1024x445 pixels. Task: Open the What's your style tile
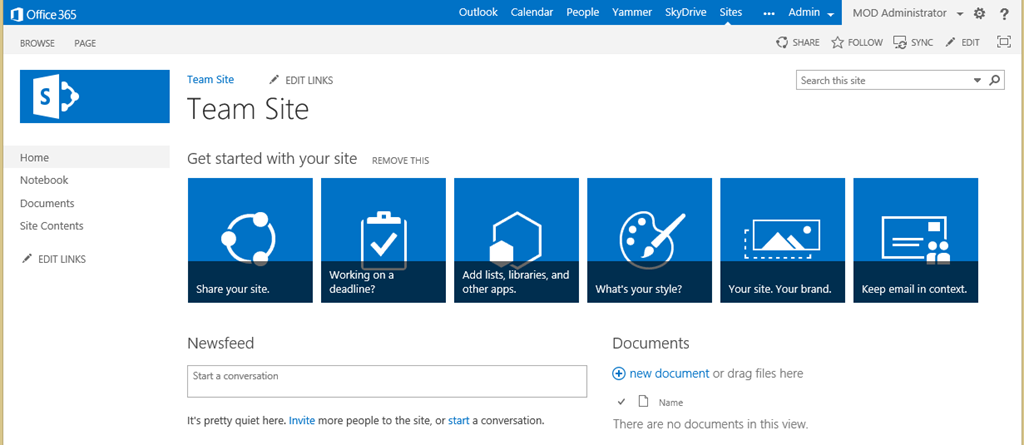click(650, 240)
